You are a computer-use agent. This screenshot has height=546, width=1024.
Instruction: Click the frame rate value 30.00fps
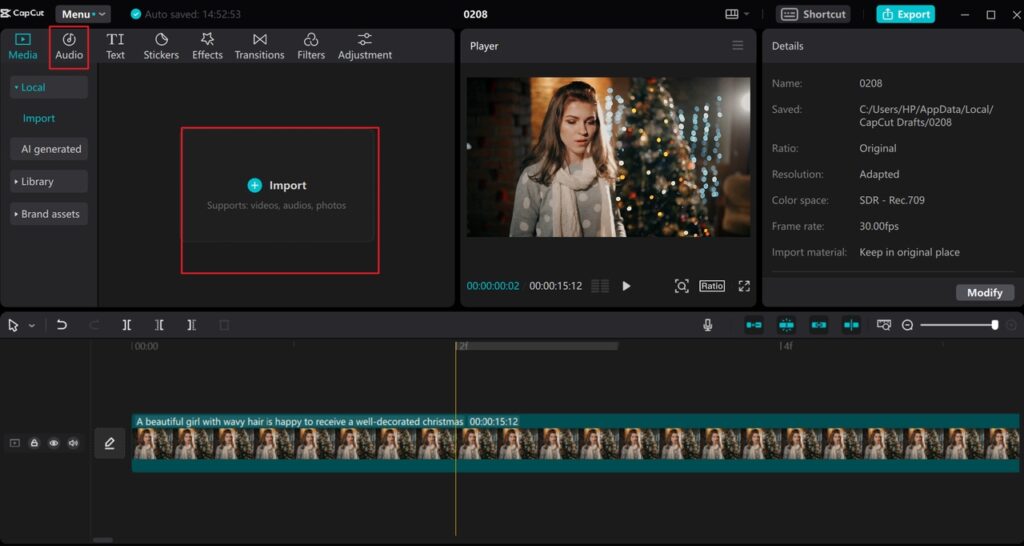(879, 226)
